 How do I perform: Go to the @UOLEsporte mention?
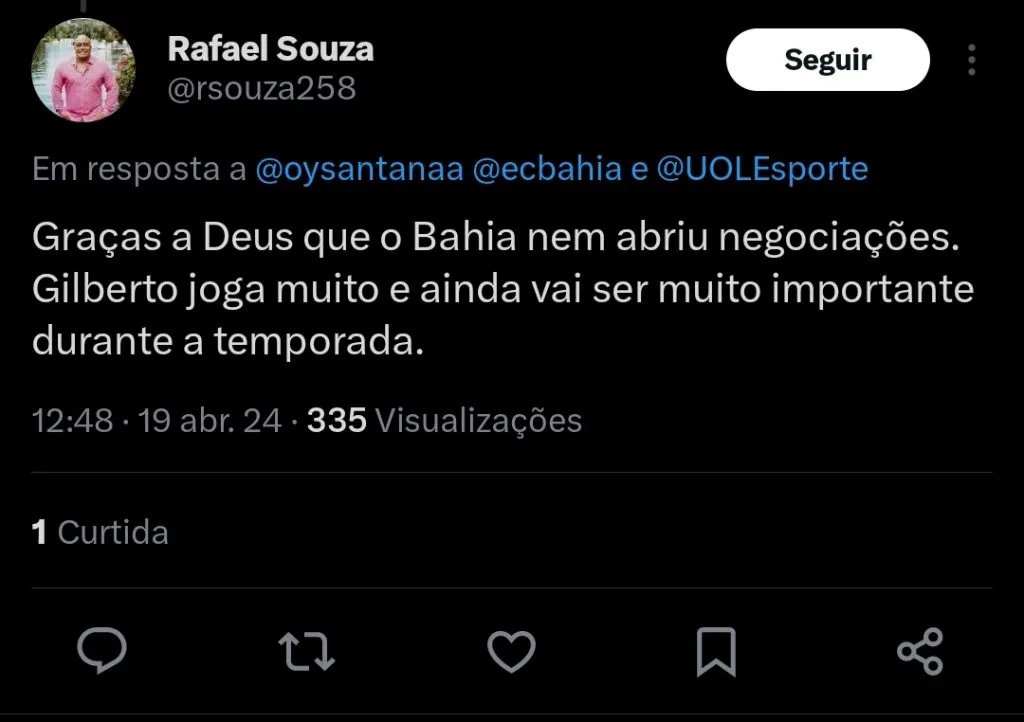[762, 169]
